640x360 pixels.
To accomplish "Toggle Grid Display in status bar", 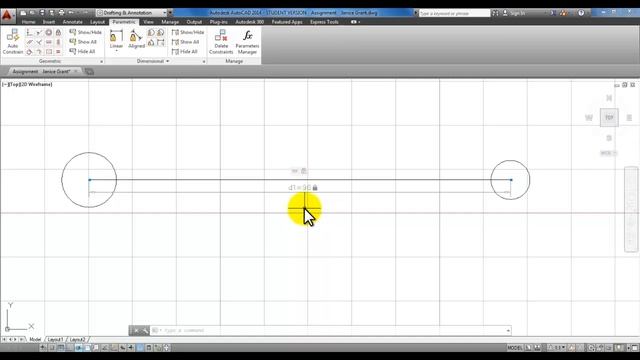I will (61, 348).
